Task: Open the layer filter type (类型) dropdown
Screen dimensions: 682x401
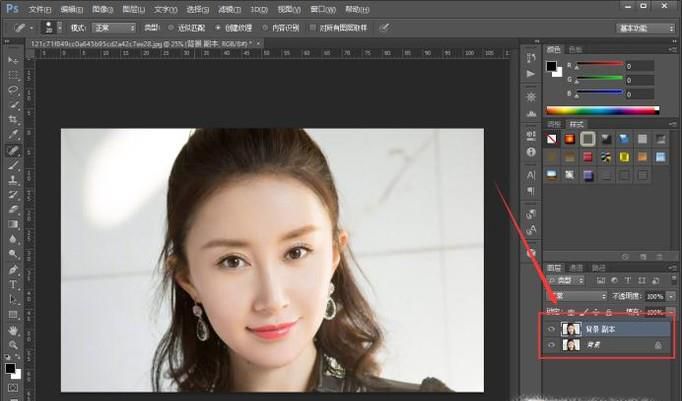Action: tap(566, 281)
